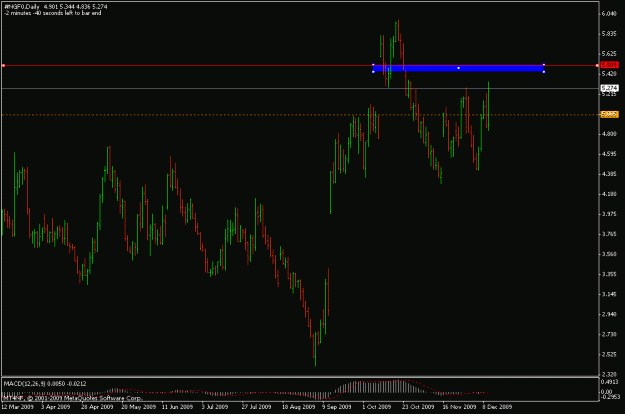Click the 2.525 price scale label

(x=609, y=355)
